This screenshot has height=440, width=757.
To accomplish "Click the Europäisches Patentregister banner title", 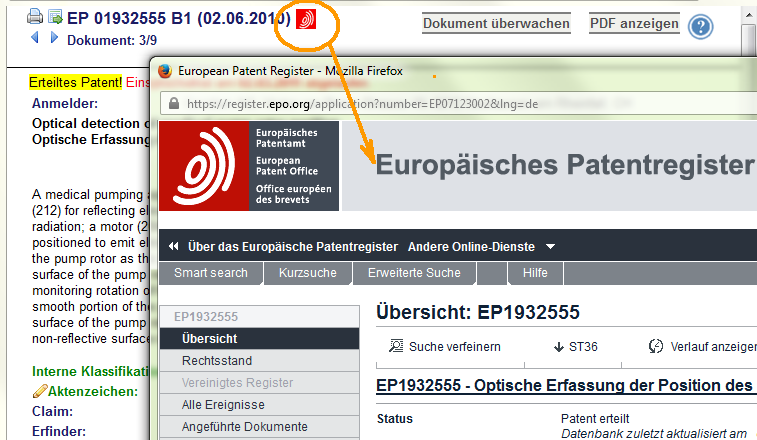I will point(565,165).
